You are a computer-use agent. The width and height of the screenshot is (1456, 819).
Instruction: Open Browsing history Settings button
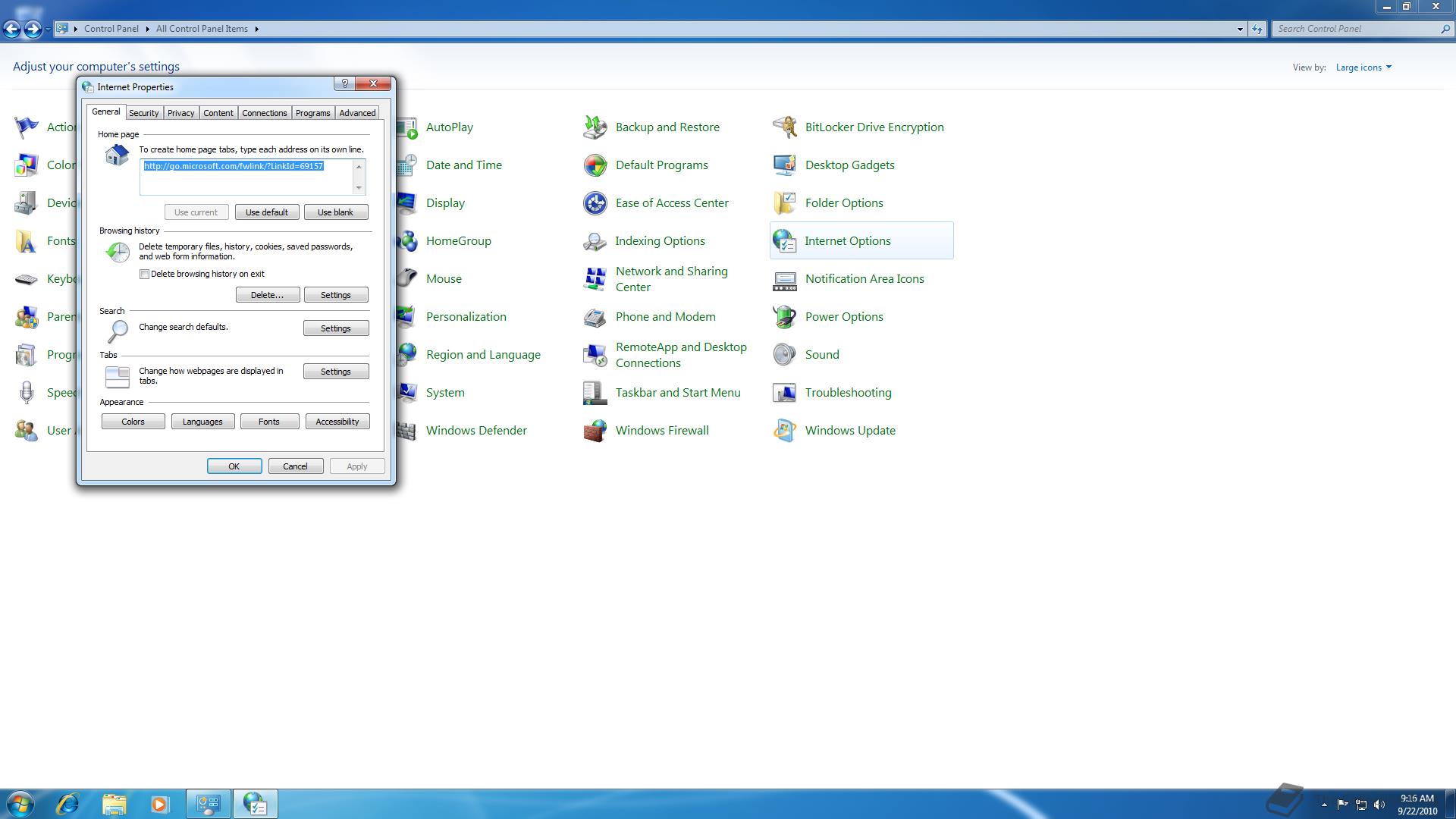(x=336, y=295)
